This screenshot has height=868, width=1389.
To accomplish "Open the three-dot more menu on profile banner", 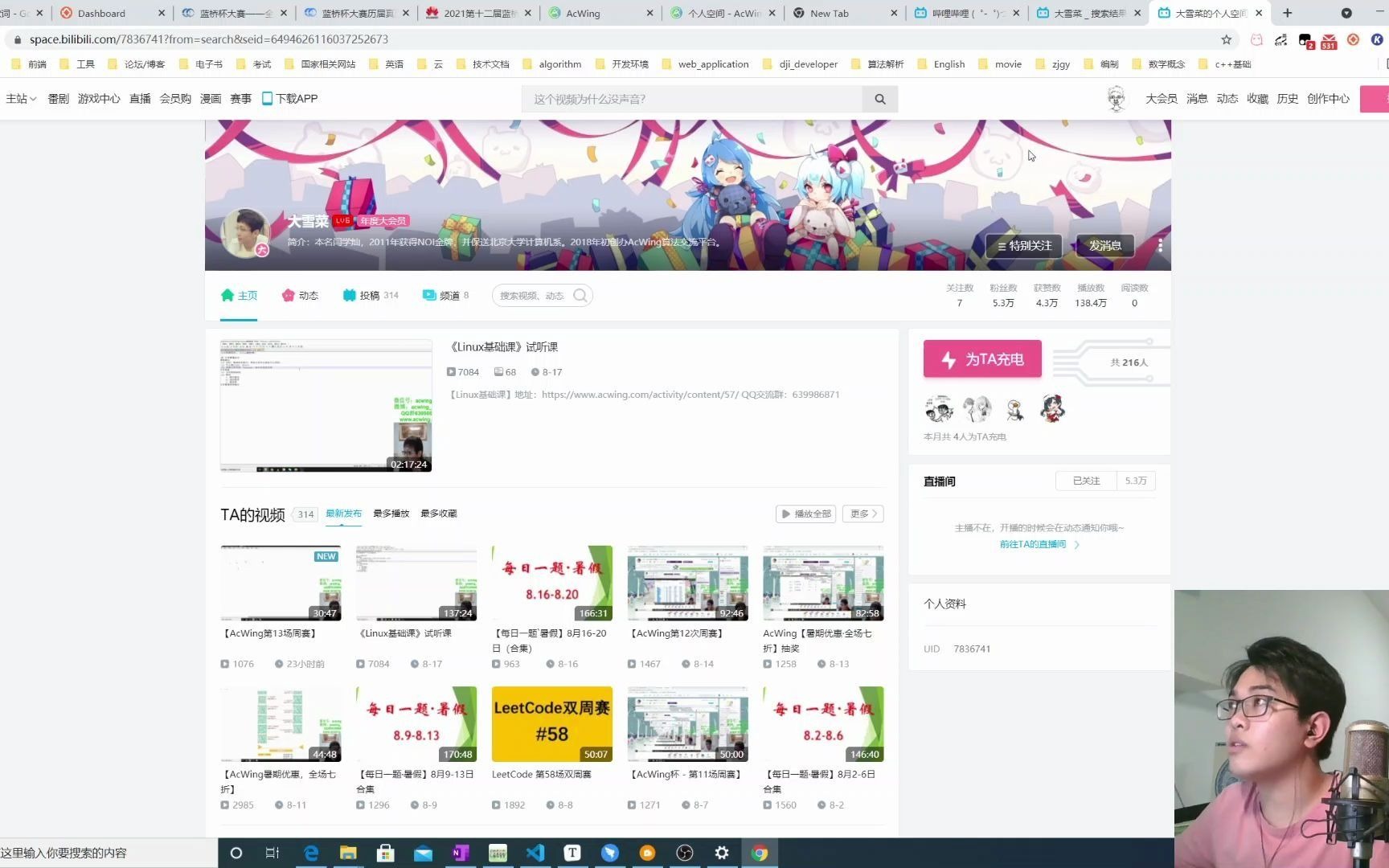I will point(1160,245).
